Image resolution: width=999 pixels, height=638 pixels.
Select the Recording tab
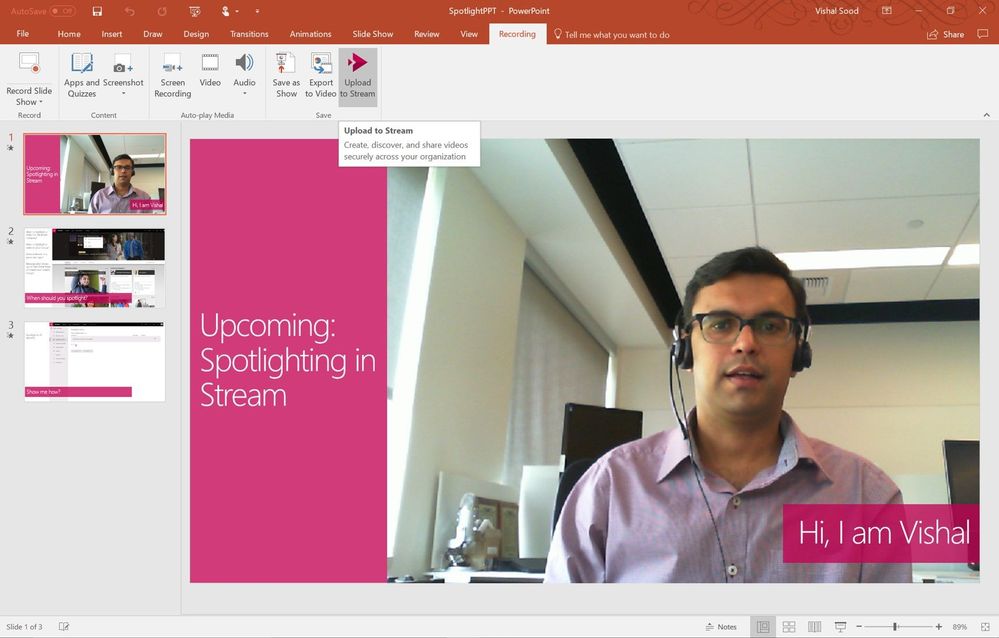[517, 34]
